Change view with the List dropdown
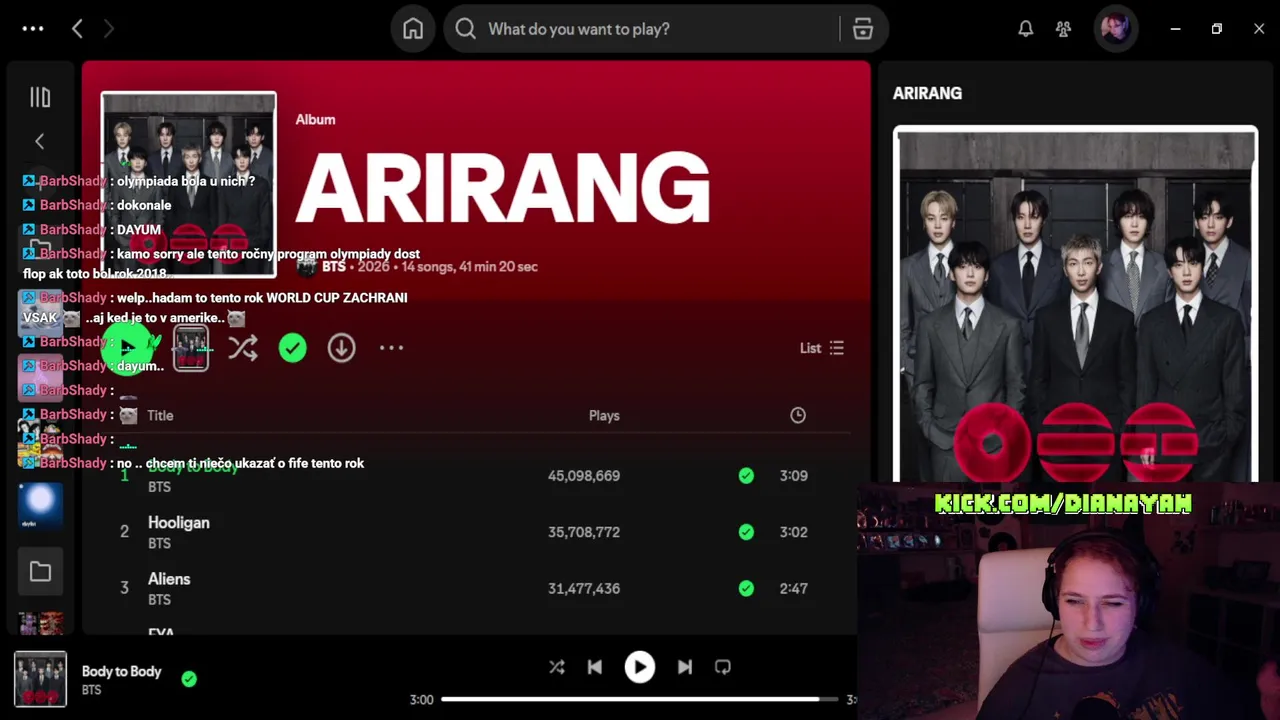This screenshot has height=720, width=1280. (x=822, y=348)
